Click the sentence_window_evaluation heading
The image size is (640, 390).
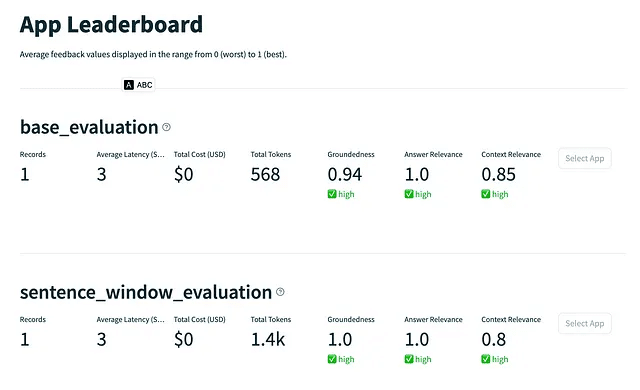pos(146,292)
